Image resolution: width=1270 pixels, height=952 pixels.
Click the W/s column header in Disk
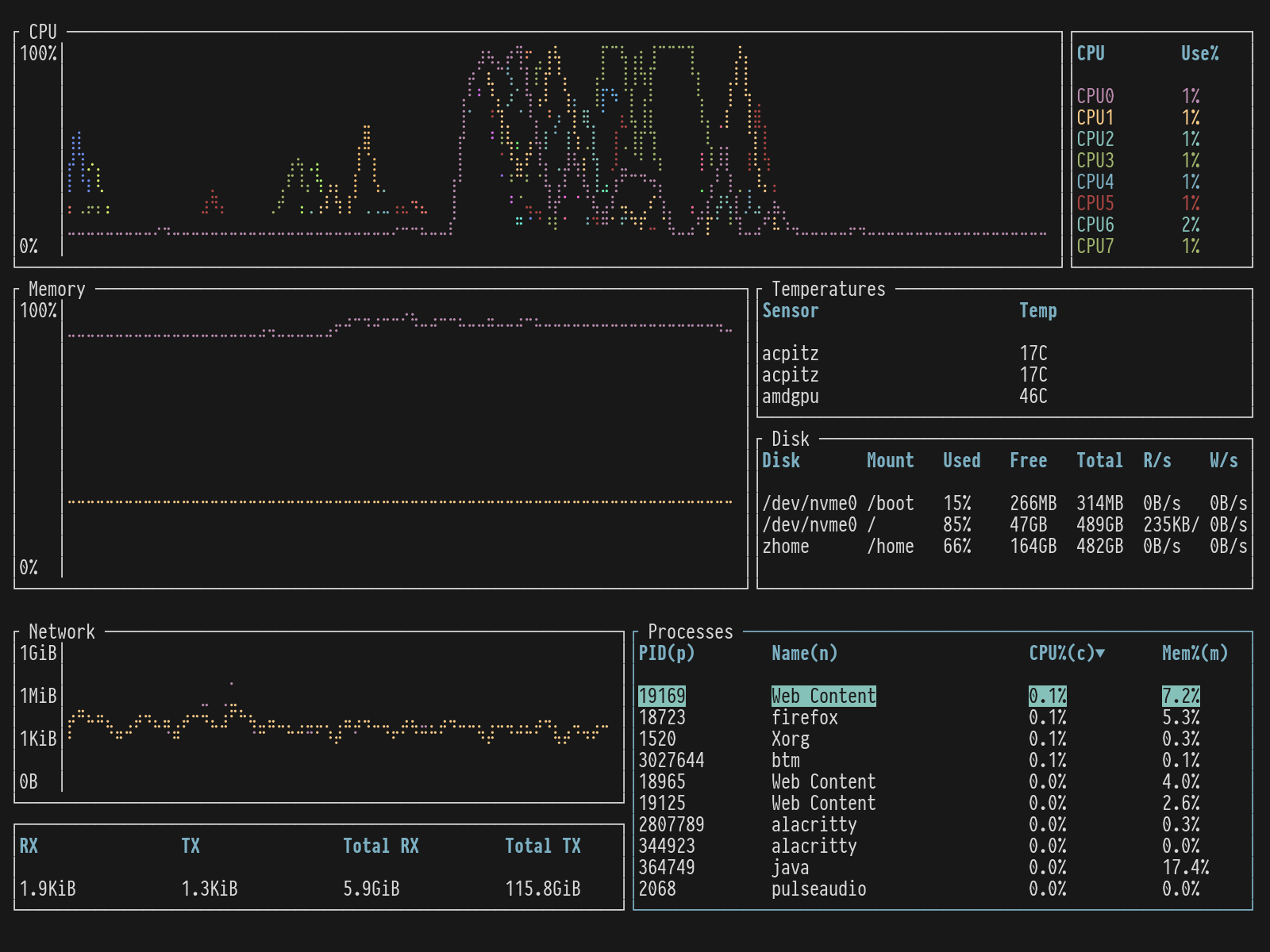pyautogui.click(x=1224, y=460)
